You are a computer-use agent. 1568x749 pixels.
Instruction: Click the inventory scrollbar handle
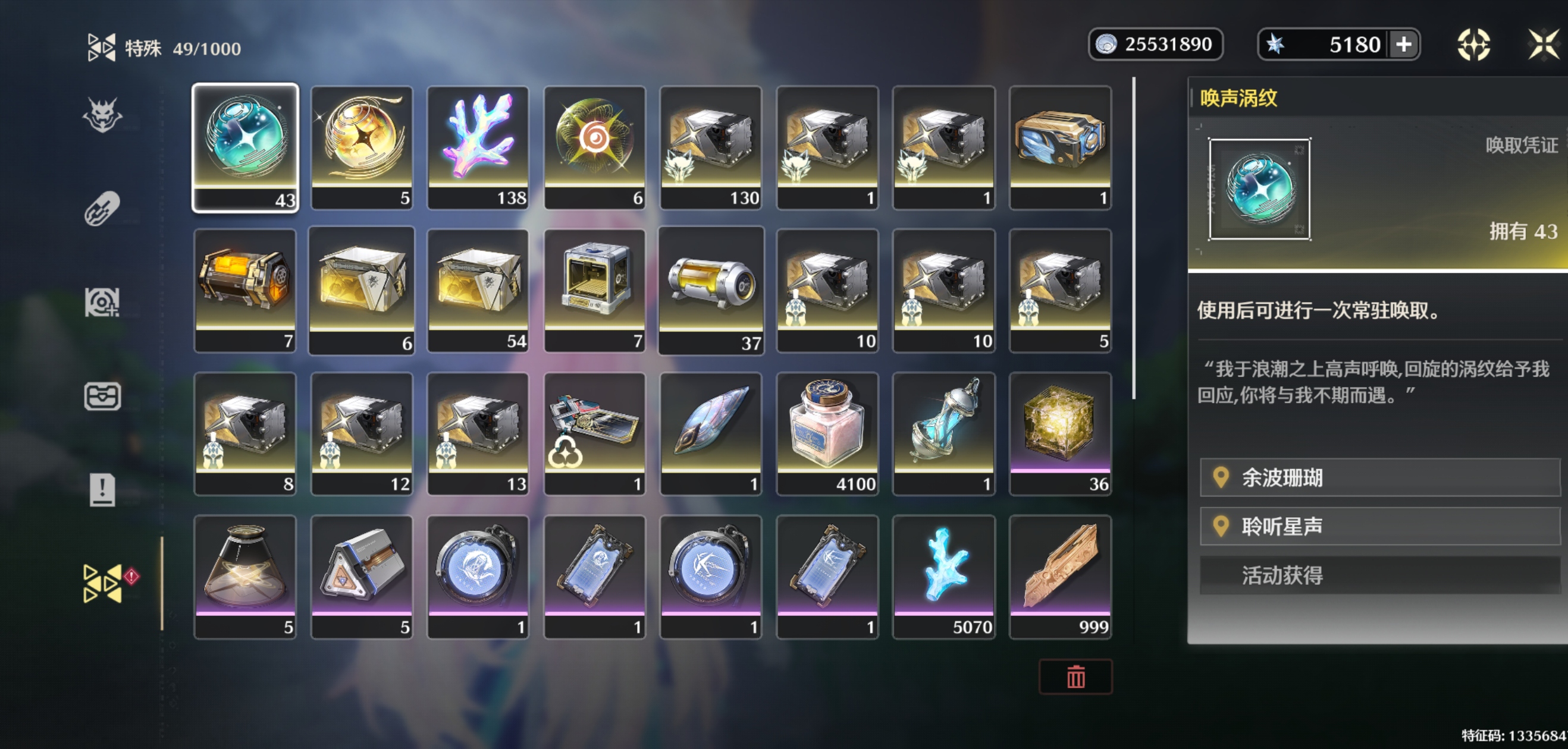click(1133, 237)
